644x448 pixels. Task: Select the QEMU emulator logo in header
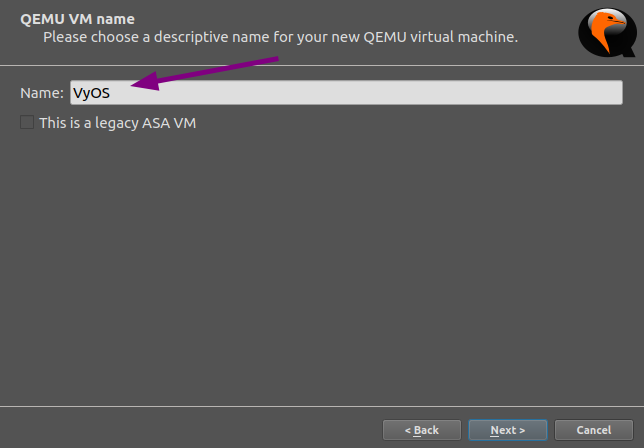point(606,31)
